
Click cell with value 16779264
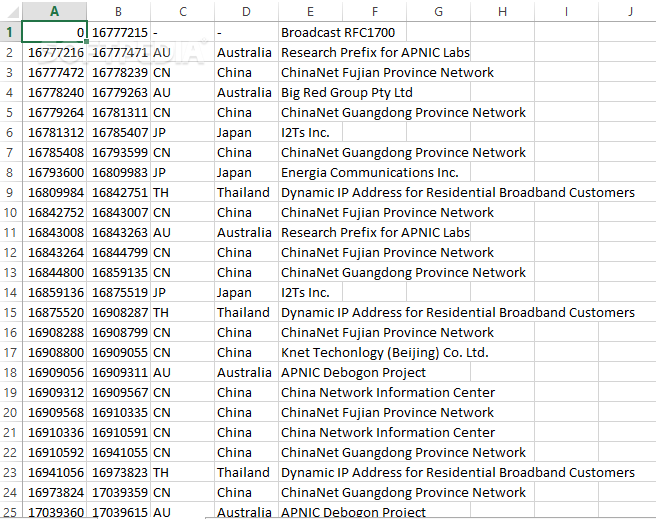click(54, 112)
